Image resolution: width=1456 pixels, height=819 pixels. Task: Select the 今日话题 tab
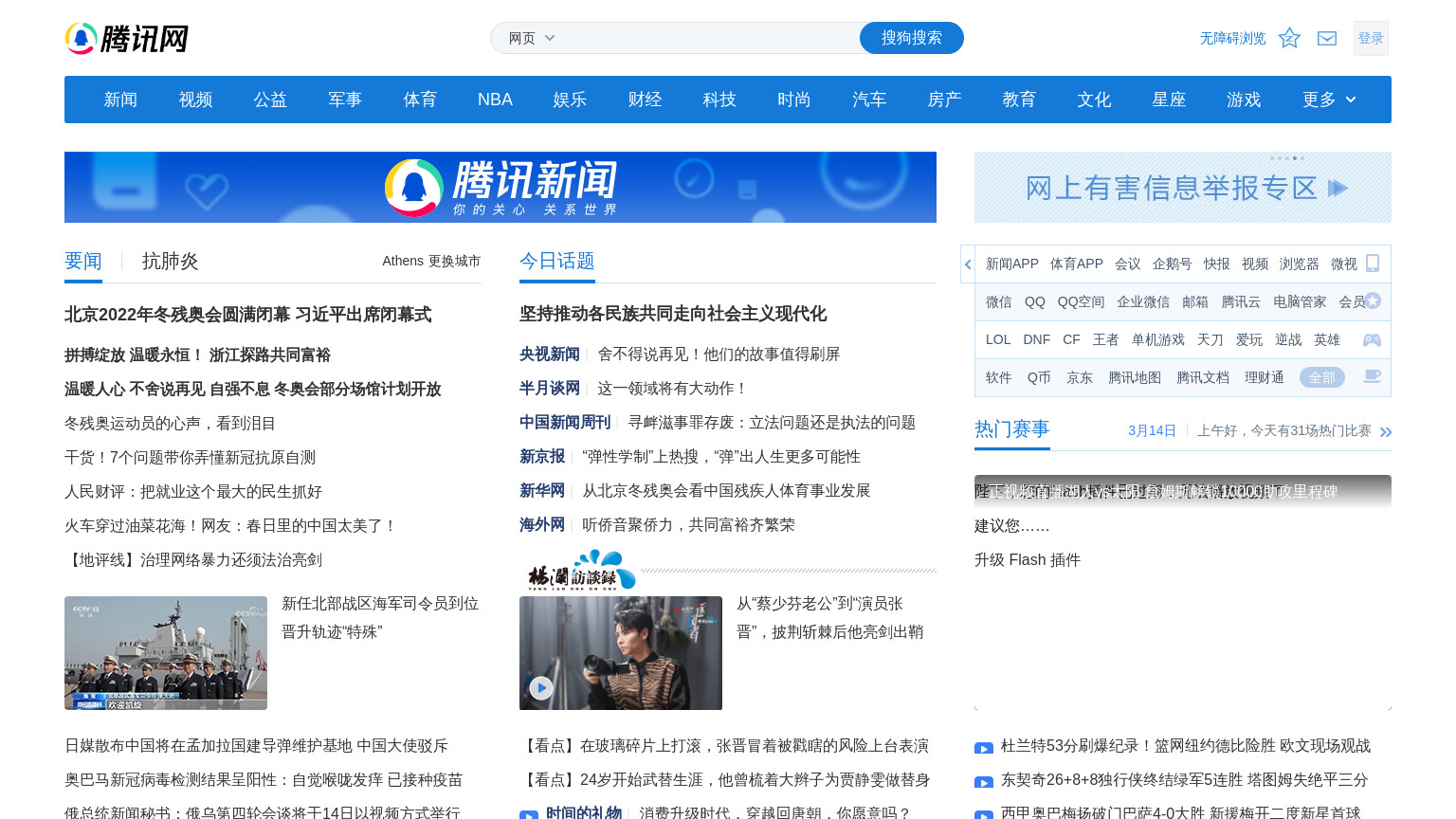(557, 261)
